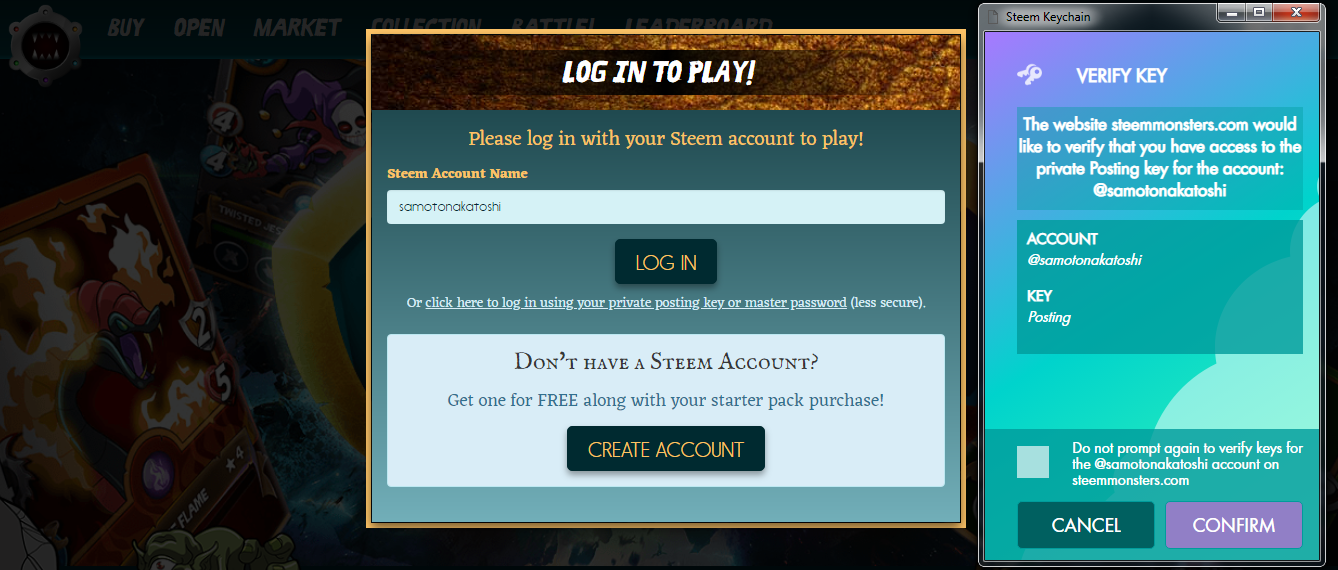Click the Steem Account Name field

coord(666,207)
